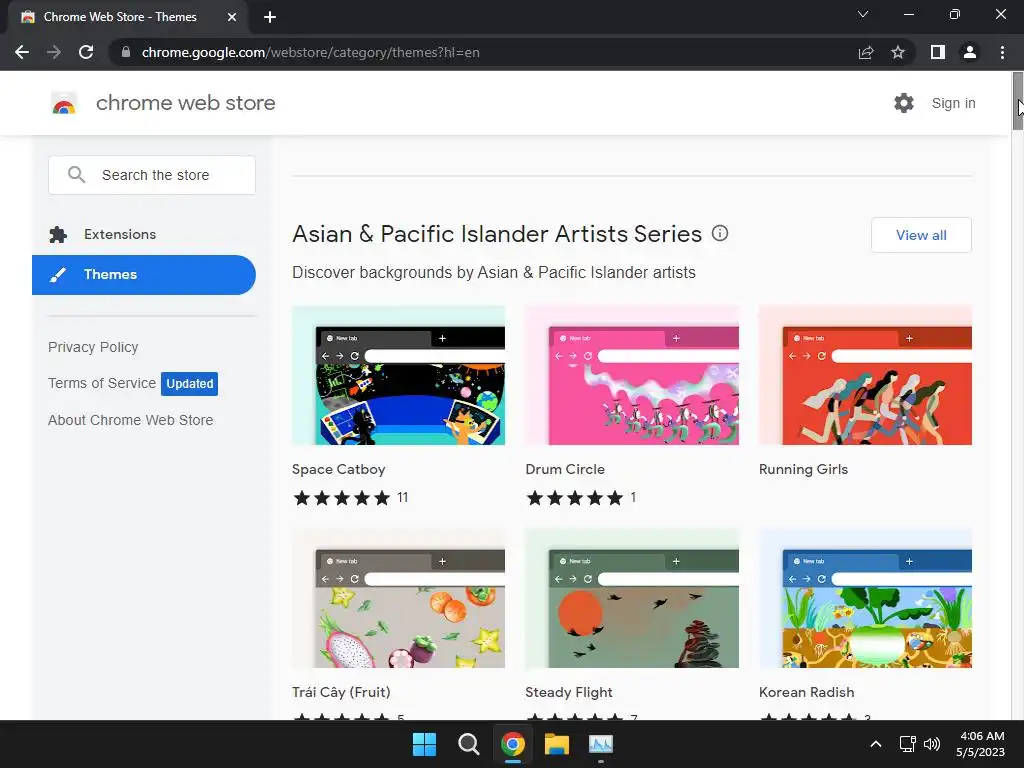The height and width of the screenshot is (768, 1024).
Task: Open the monitor app in taskbar
Action: point(601,744)
